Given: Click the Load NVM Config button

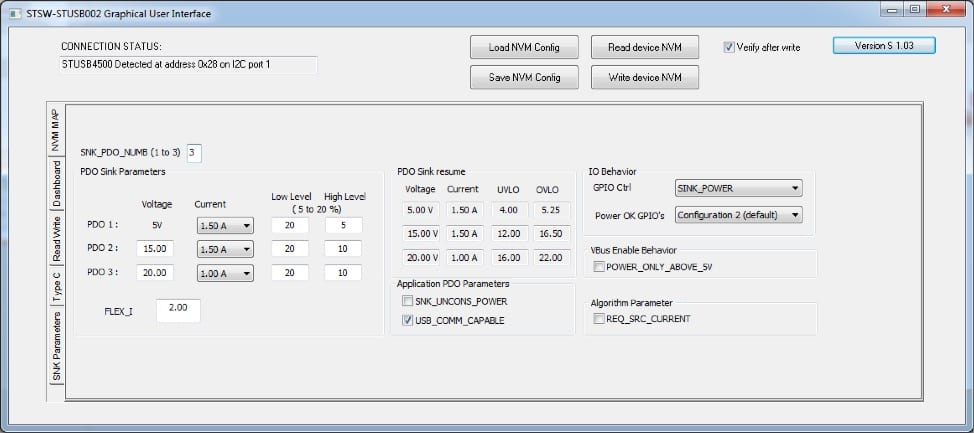Looking at the screenshot, I should (x=525, y=48).
